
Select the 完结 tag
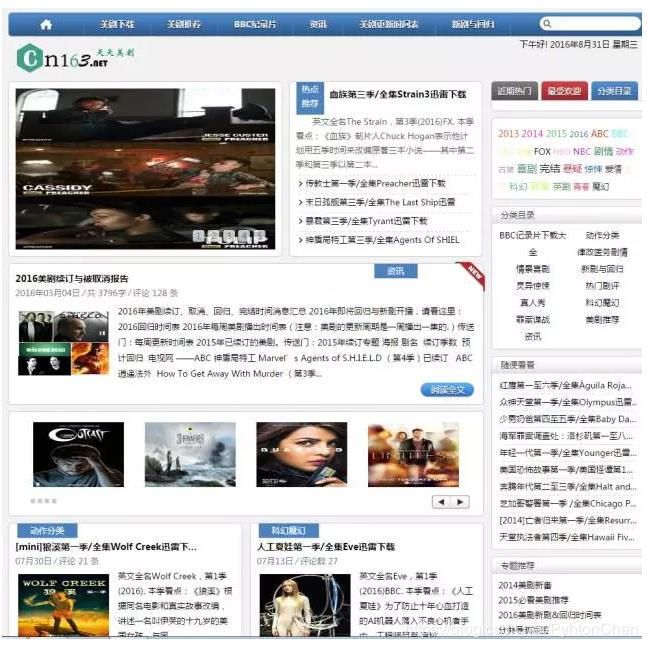[549, 169]
